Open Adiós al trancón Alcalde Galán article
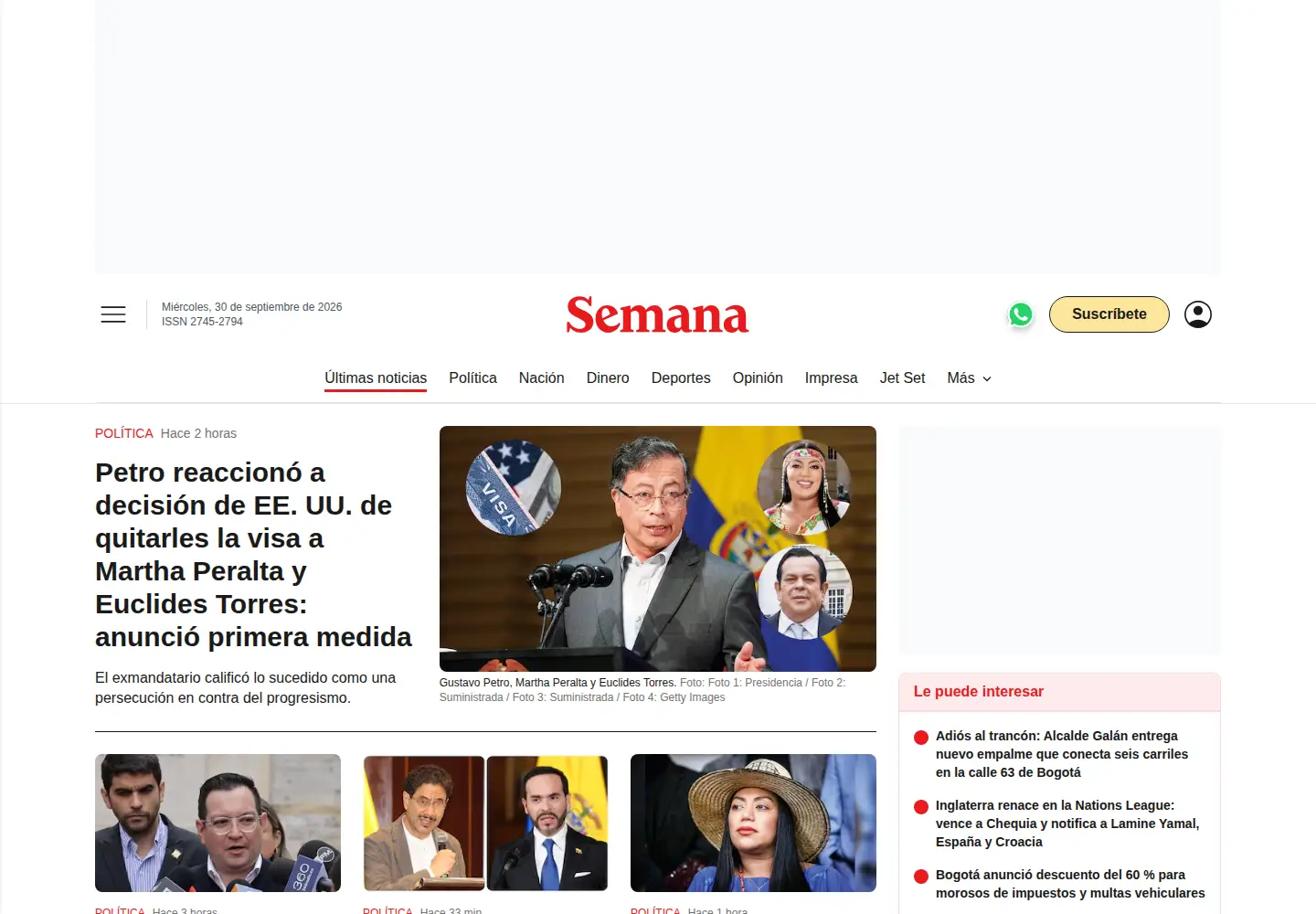1316x914 pixels. point(1062,754)
